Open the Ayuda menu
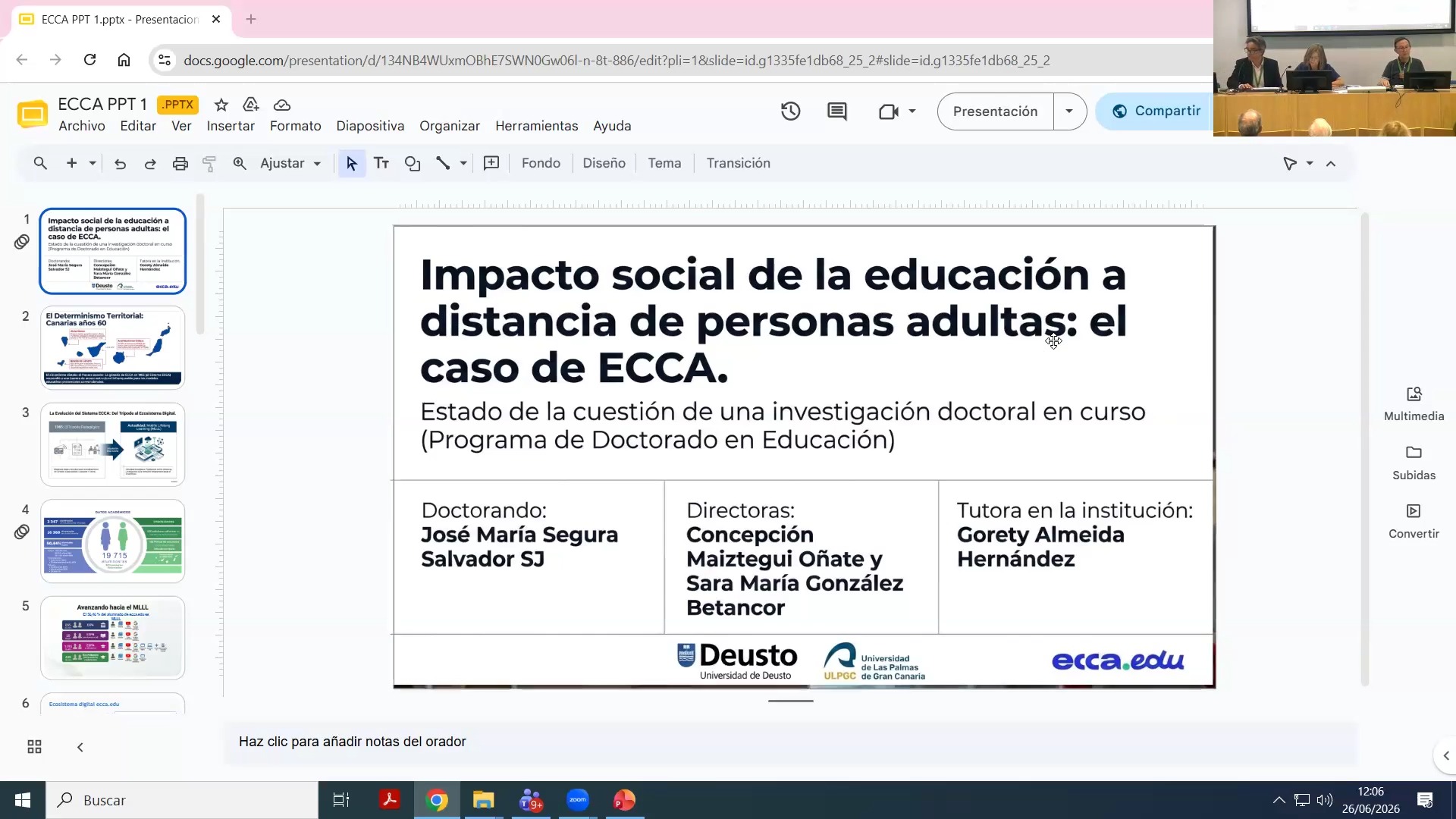The height and width of the screenshot is (819, 1456). click(612, 126)
